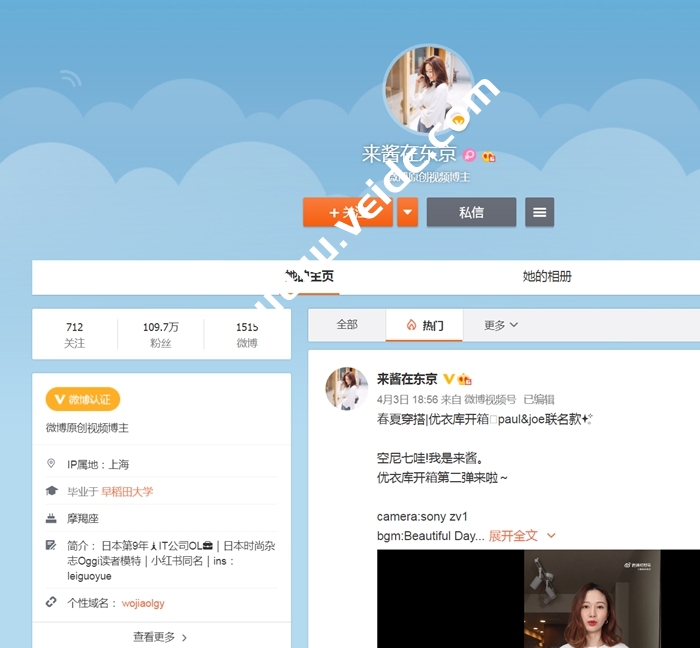
Task: Click the 已编辑 edited label
Action: click(539, 399)
